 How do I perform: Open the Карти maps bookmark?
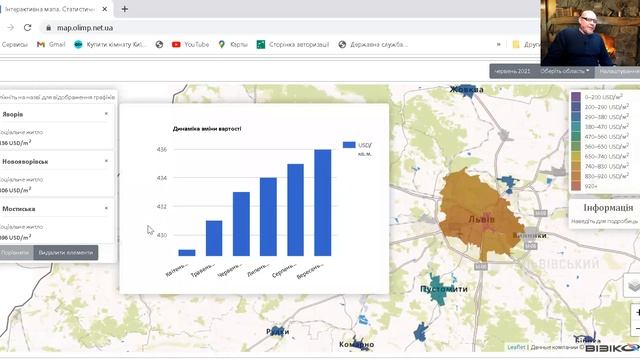point(233,44)
